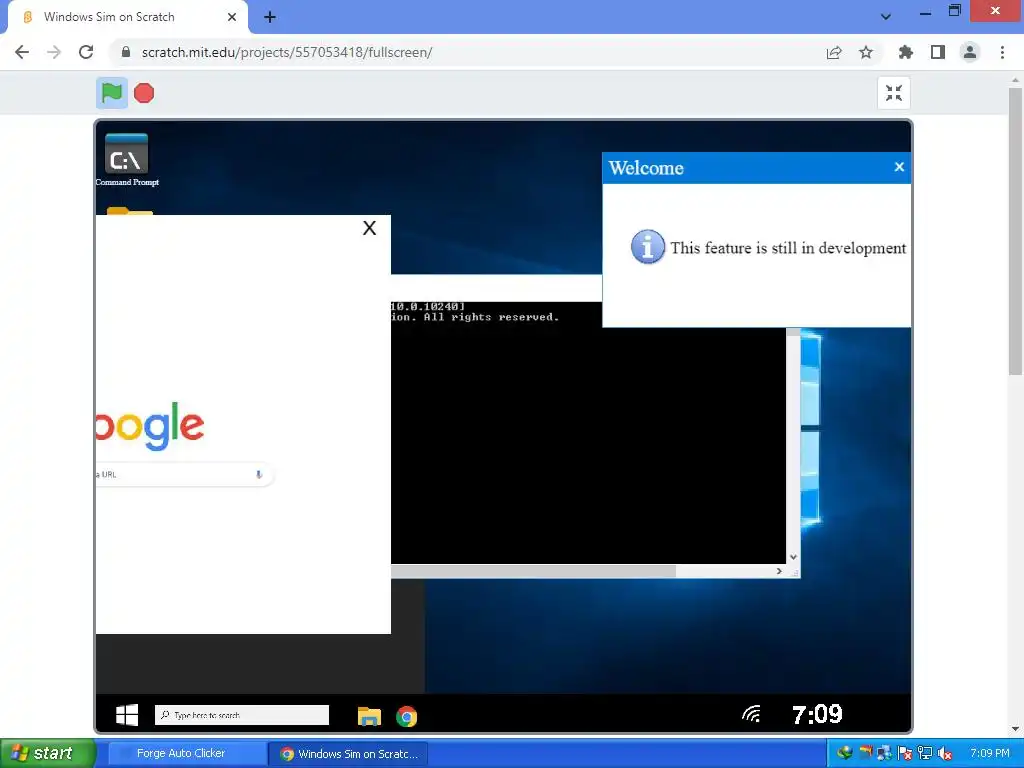Open the Command Prompt desktop icon

[127, 159]
